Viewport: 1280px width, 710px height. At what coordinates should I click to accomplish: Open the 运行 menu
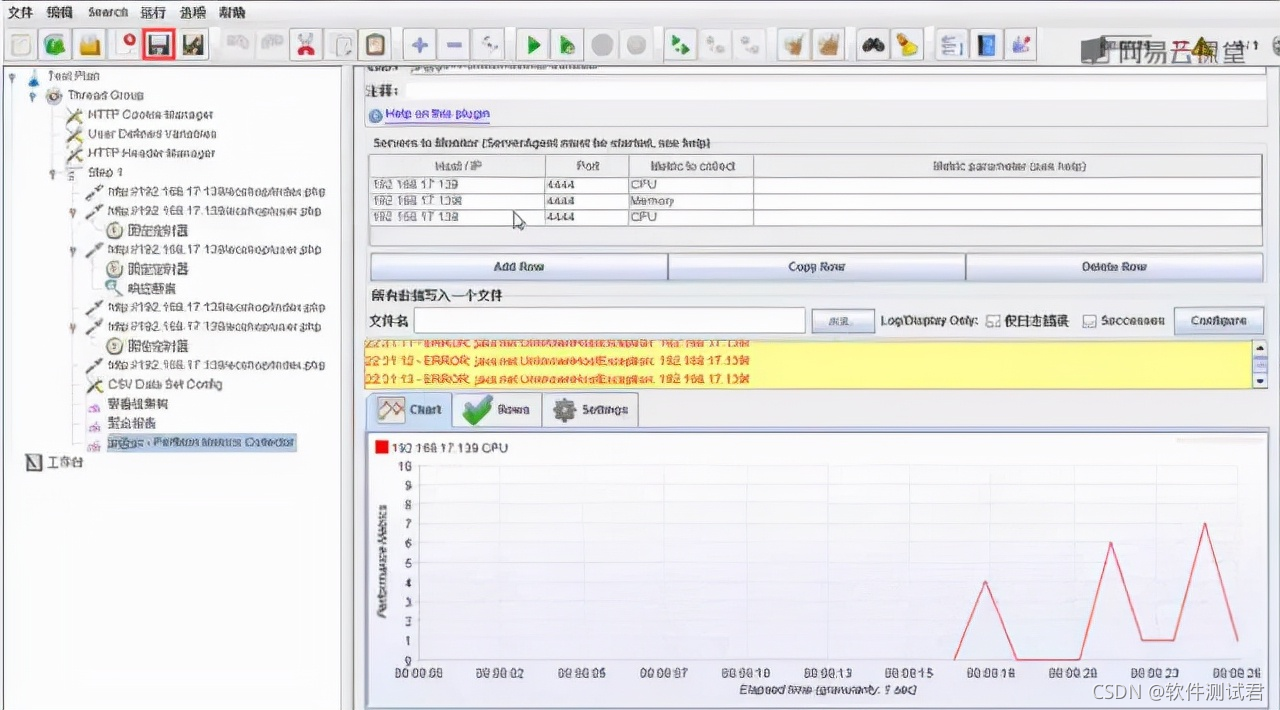[x=153, y=12]
